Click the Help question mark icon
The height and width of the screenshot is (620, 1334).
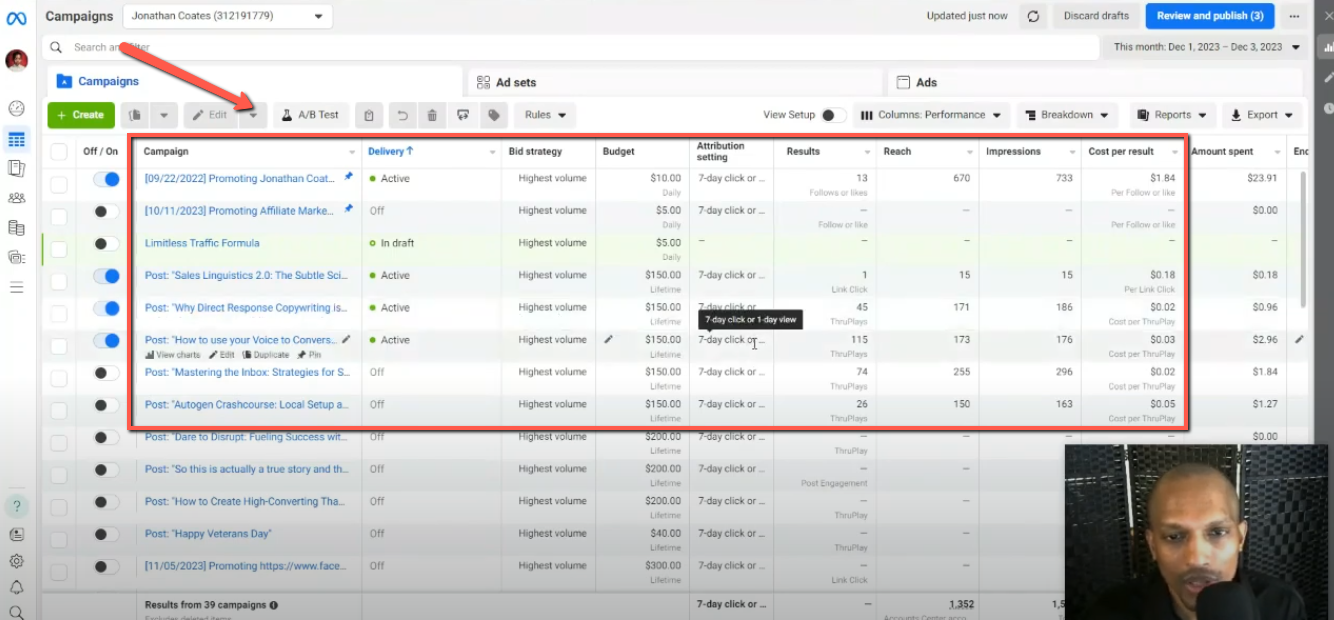(17, 506)
